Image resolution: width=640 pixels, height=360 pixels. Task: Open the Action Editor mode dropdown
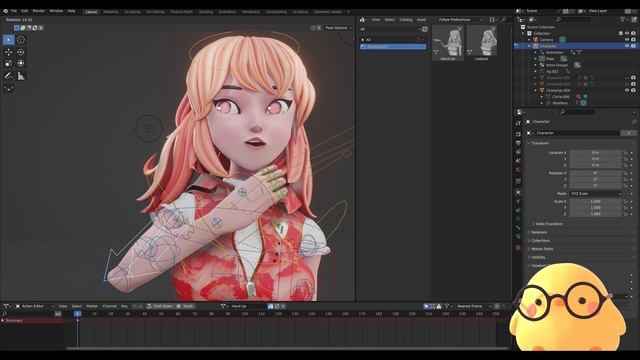35,306
